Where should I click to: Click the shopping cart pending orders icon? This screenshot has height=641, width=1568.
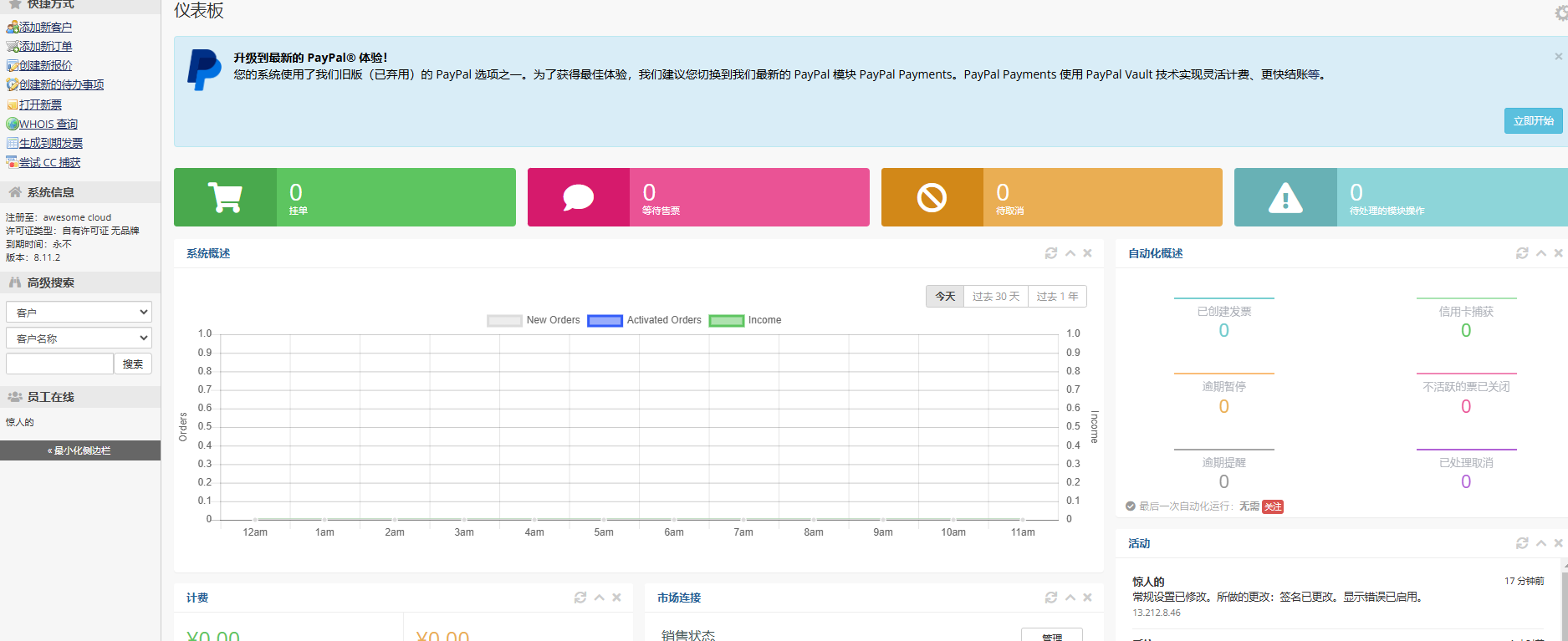tap(225, 197)
